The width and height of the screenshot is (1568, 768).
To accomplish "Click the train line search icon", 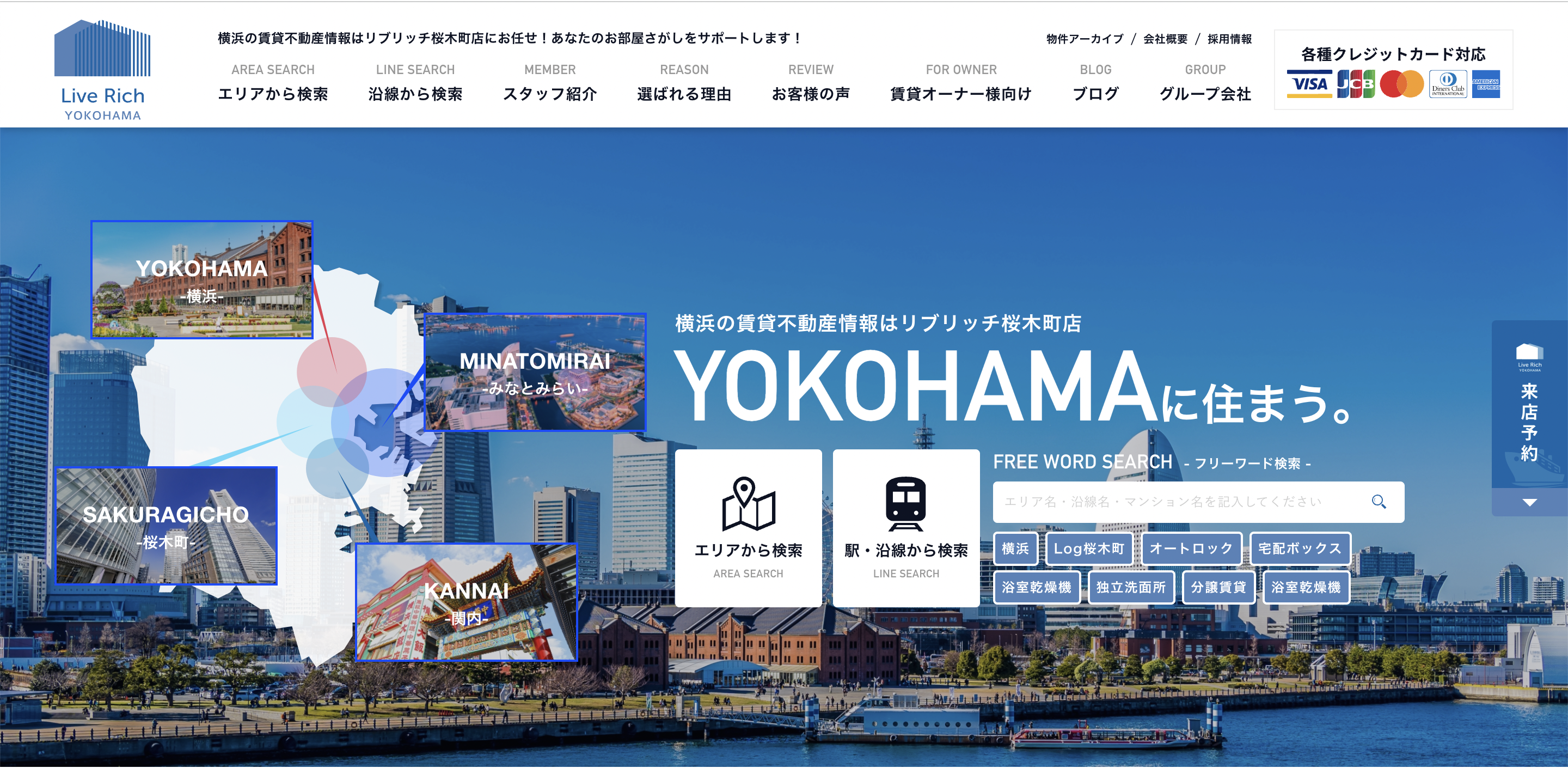I will point(906,503).
